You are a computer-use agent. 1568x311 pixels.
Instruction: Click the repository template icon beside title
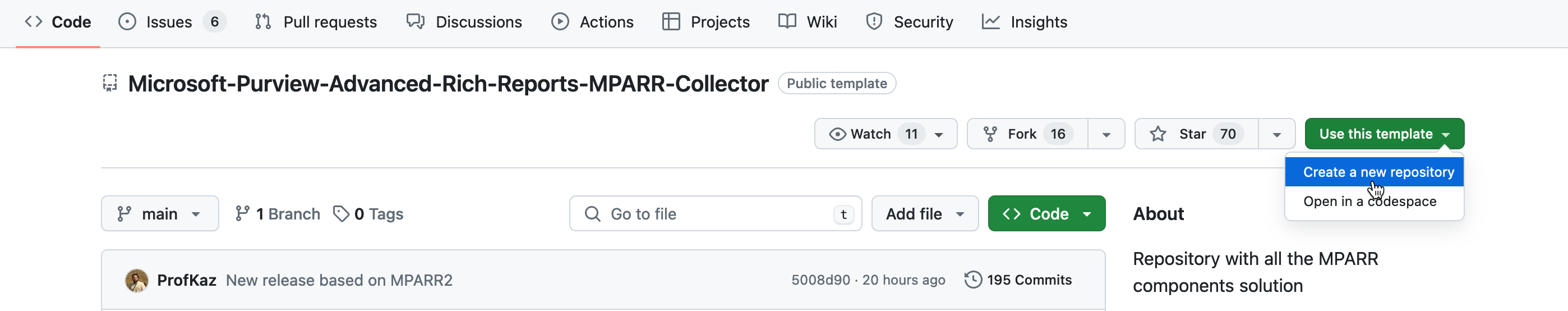[x=109, y=83]
